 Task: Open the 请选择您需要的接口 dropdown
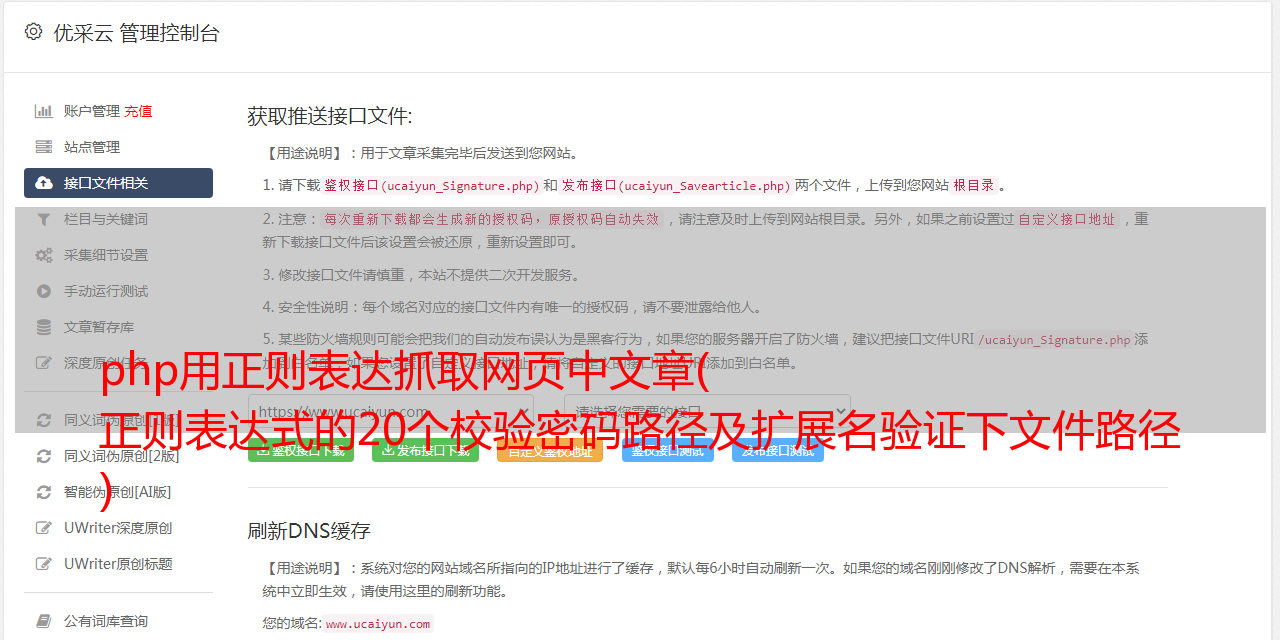pos(707,412)
